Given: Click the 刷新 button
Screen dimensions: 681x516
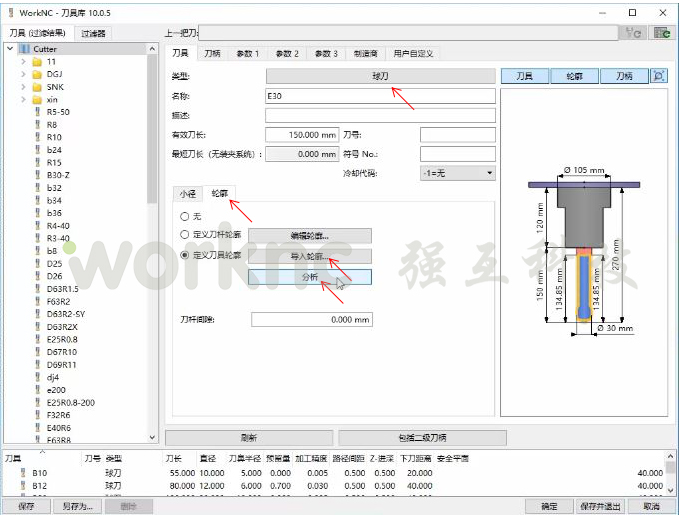Looking at the screenshot, I should coord(249,437).
